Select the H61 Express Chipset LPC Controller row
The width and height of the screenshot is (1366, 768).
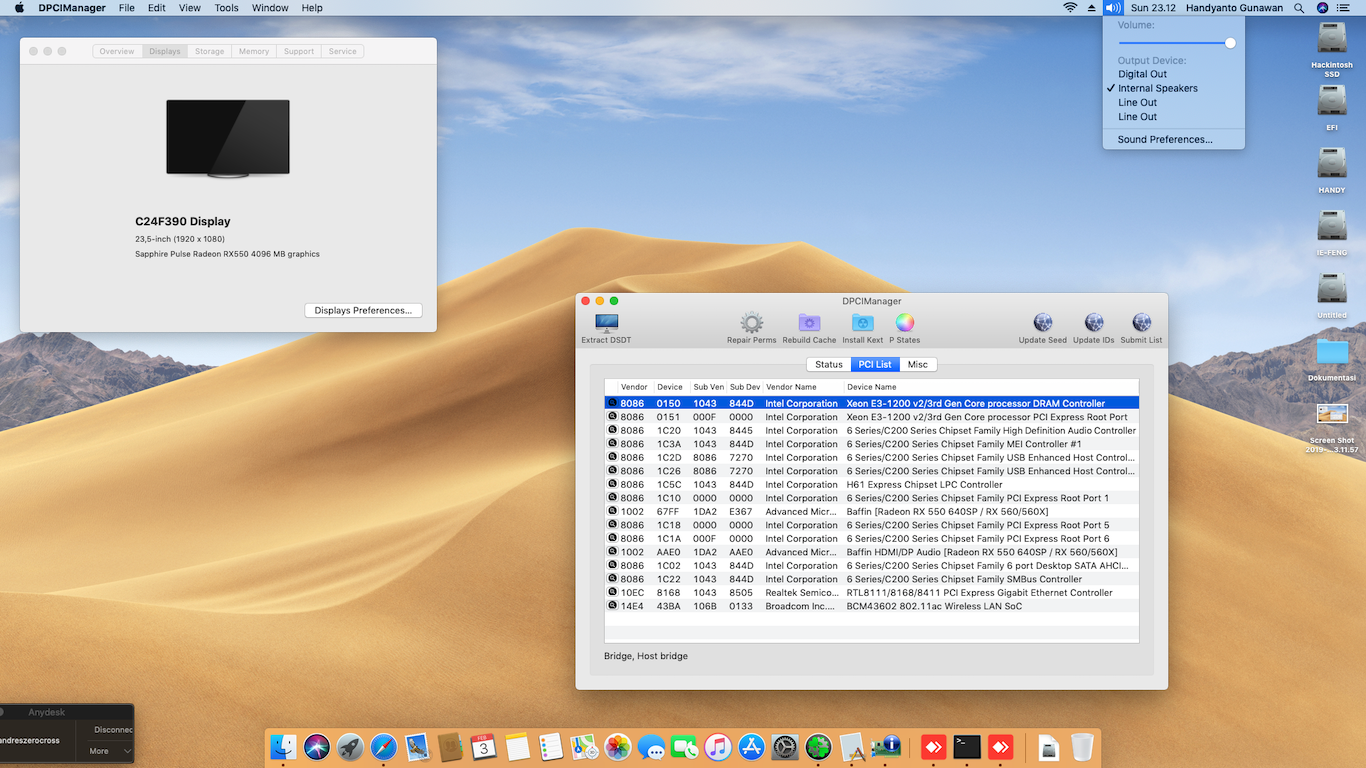click(x=872, y=485)
